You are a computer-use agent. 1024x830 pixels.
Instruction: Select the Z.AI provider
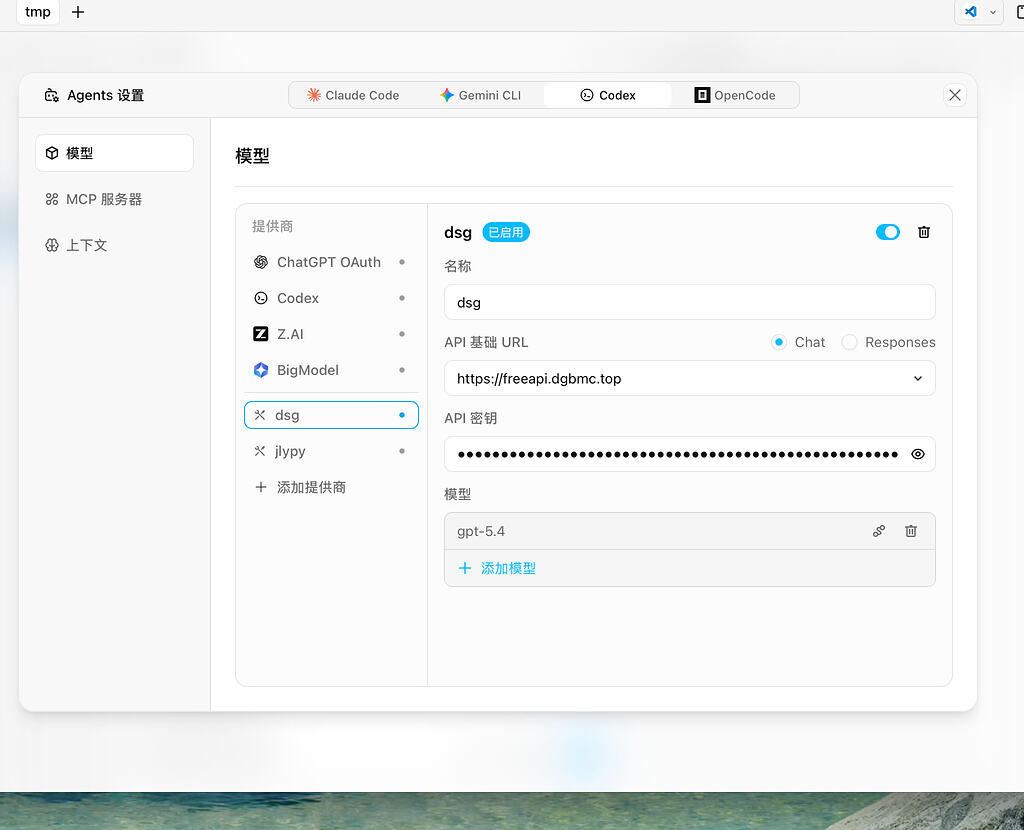click(331, 334)
